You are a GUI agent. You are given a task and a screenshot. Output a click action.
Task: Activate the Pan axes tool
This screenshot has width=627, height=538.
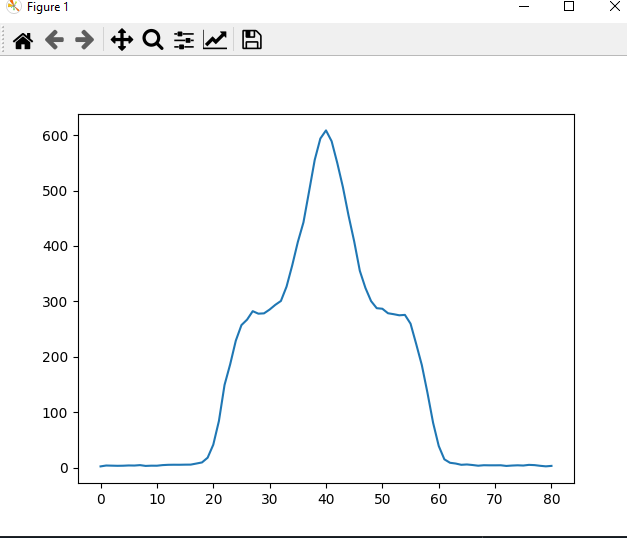click(121, 40)
